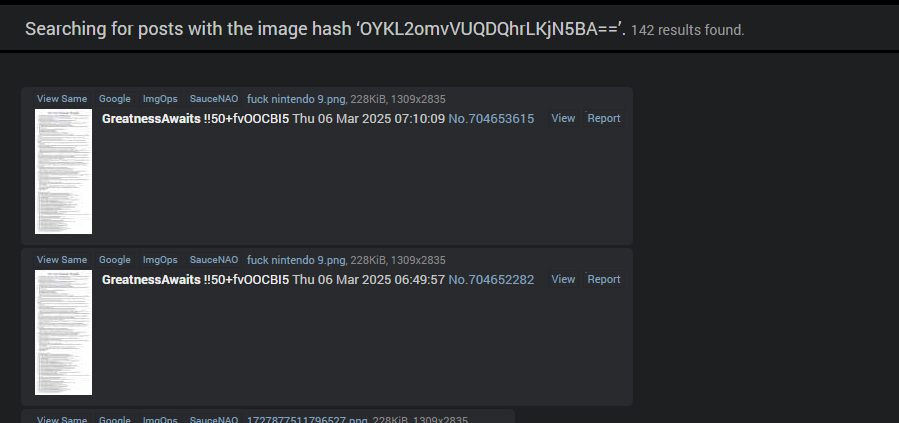Open ImgOps for the first post
899x423 pixels.
(x=160, y=99)
